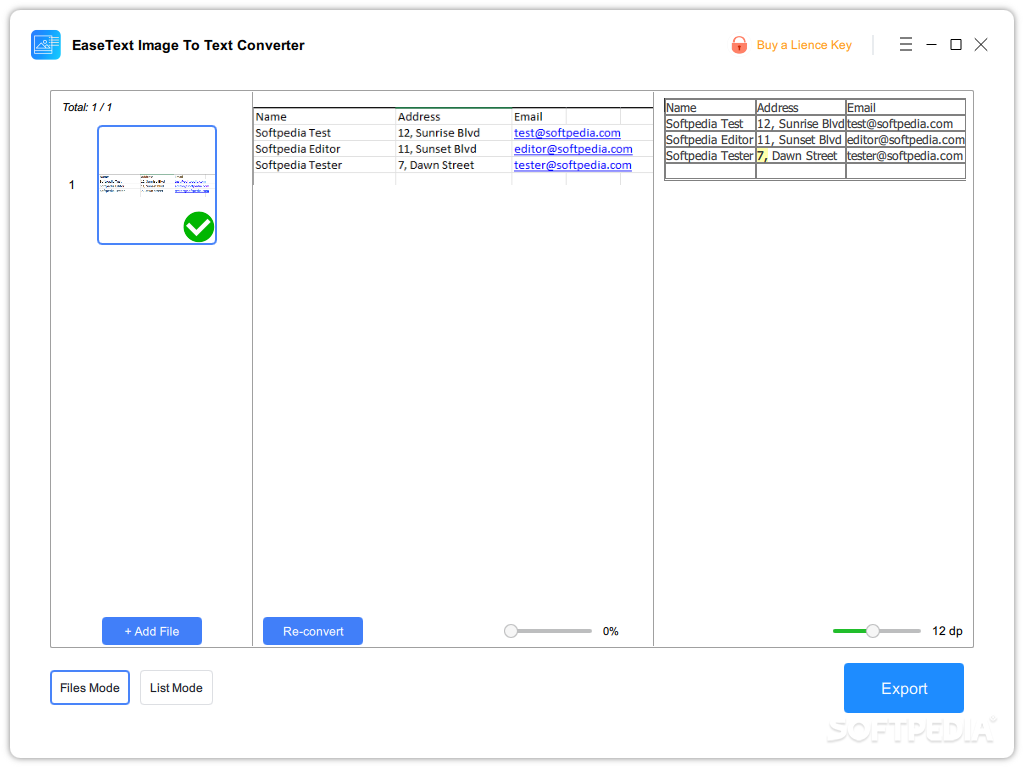Click the + Add File button

[x=152, y=631]
